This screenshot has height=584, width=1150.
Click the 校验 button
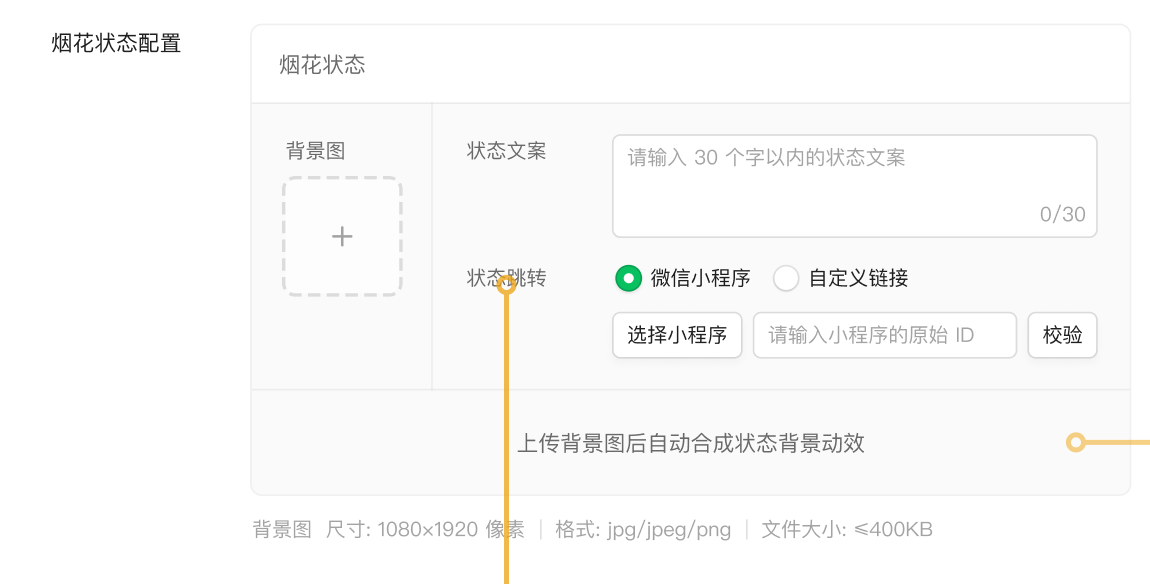click(x=1062, y=335)
